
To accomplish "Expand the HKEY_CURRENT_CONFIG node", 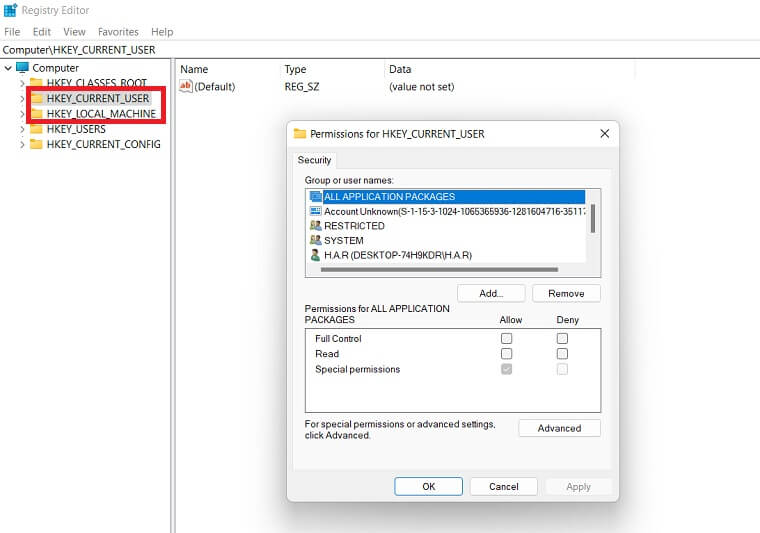I will pos(22,144).
